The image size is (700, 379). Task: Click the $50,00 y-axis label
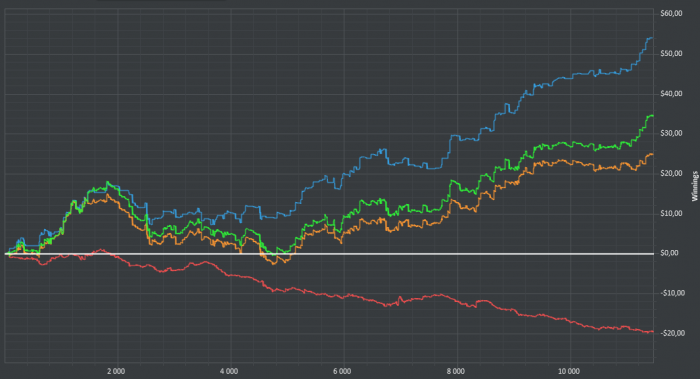671,54
